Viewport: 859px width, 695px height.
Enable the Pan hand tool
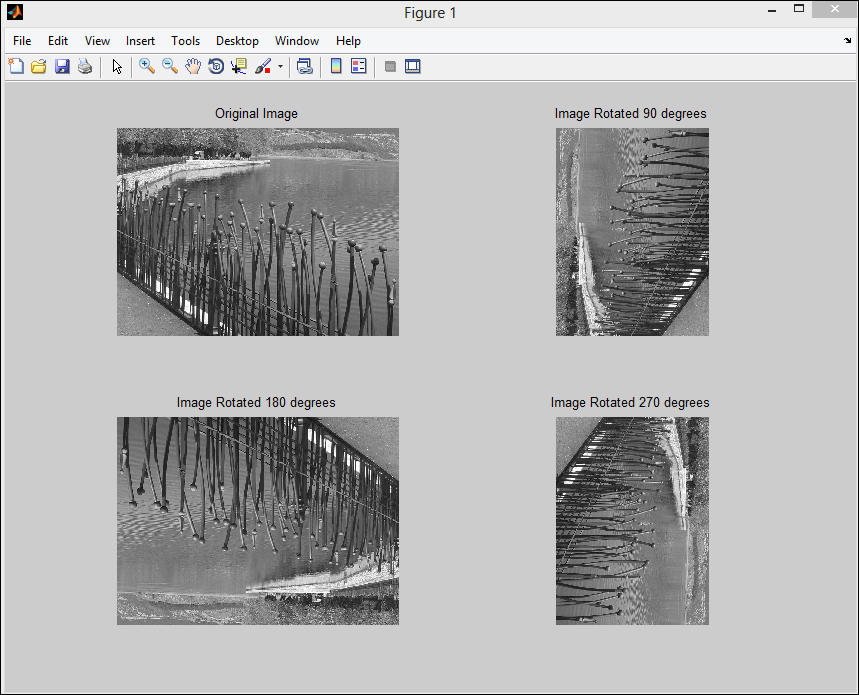tap(192, 66)
